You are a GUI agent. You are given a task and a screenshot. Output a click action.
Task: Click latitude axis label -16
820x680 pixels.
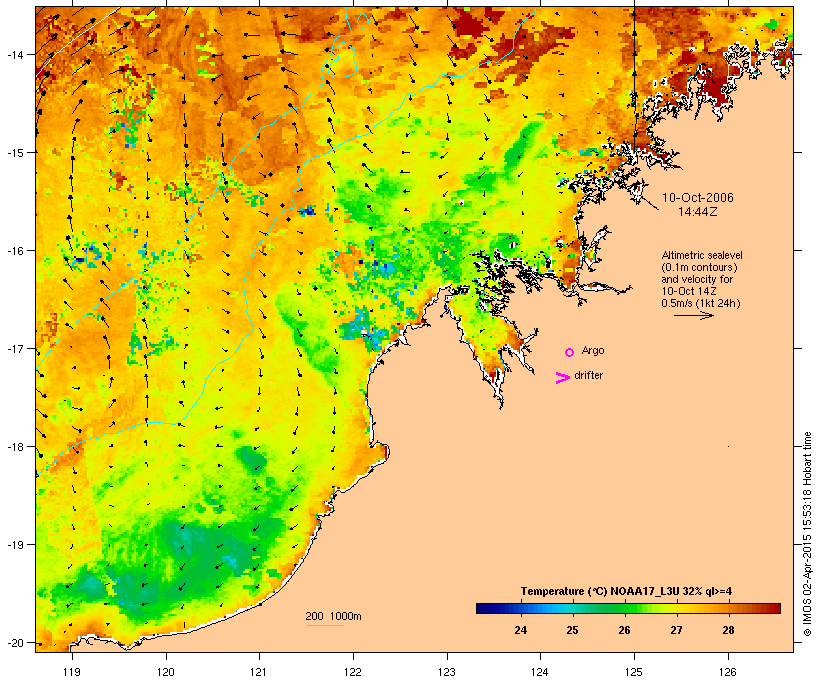(x=14, y=251)
